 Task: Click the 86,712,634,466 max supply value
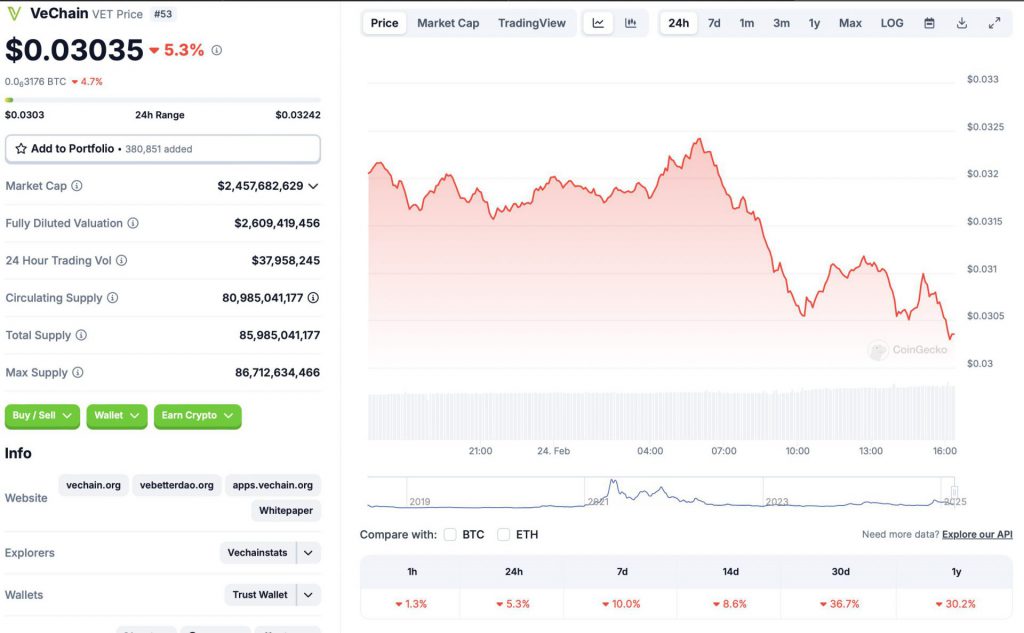point(278,372)
